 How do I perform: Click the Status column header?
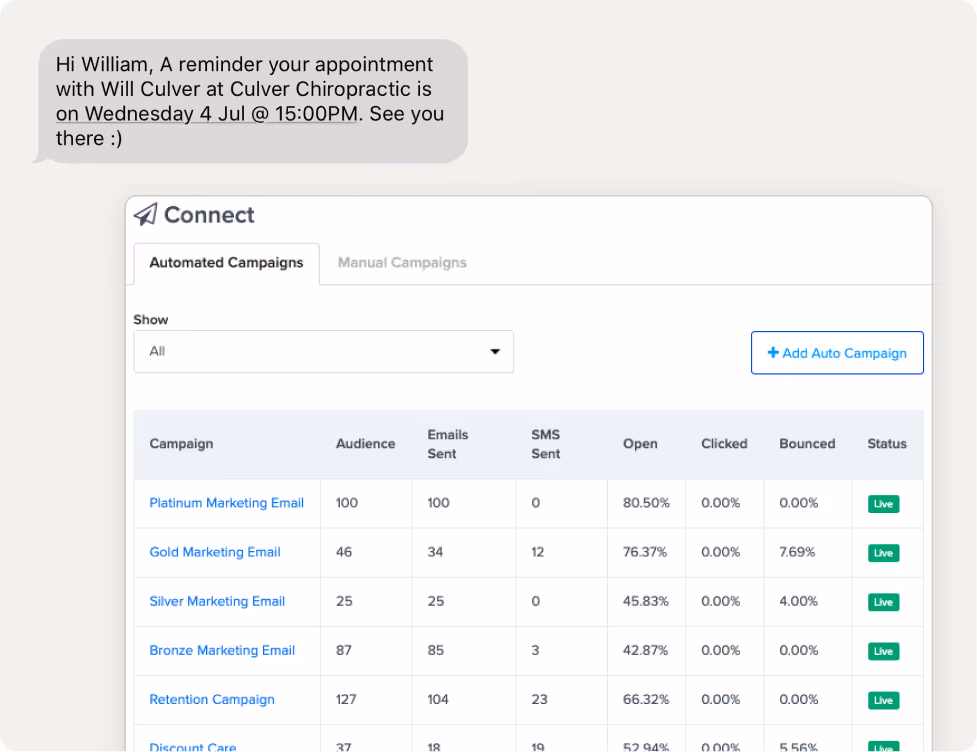887,444
